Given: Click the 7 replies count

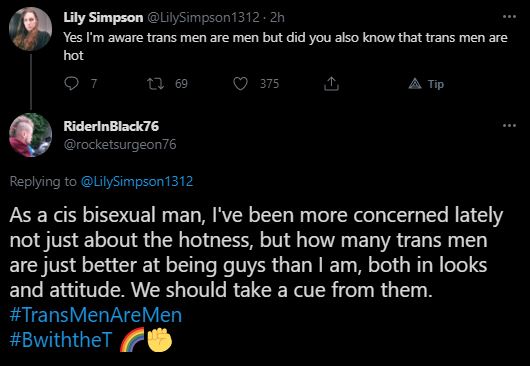Looking at the screenshot, I should (94, 83).
